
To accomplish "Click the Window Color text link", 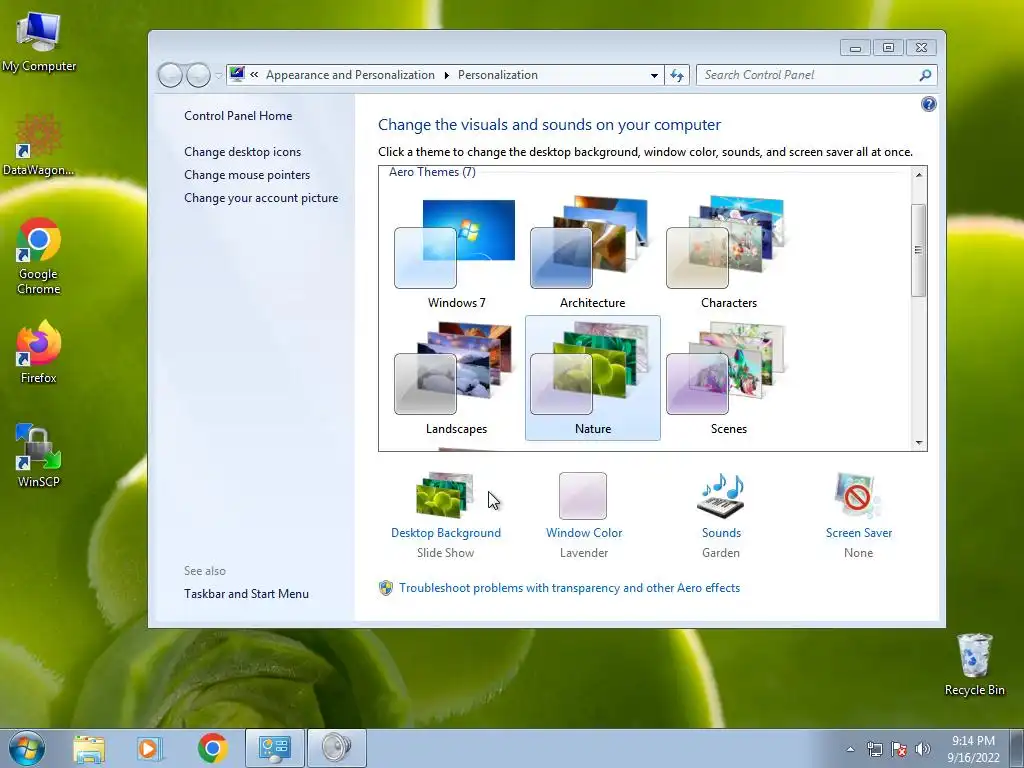I will point(584,533).
